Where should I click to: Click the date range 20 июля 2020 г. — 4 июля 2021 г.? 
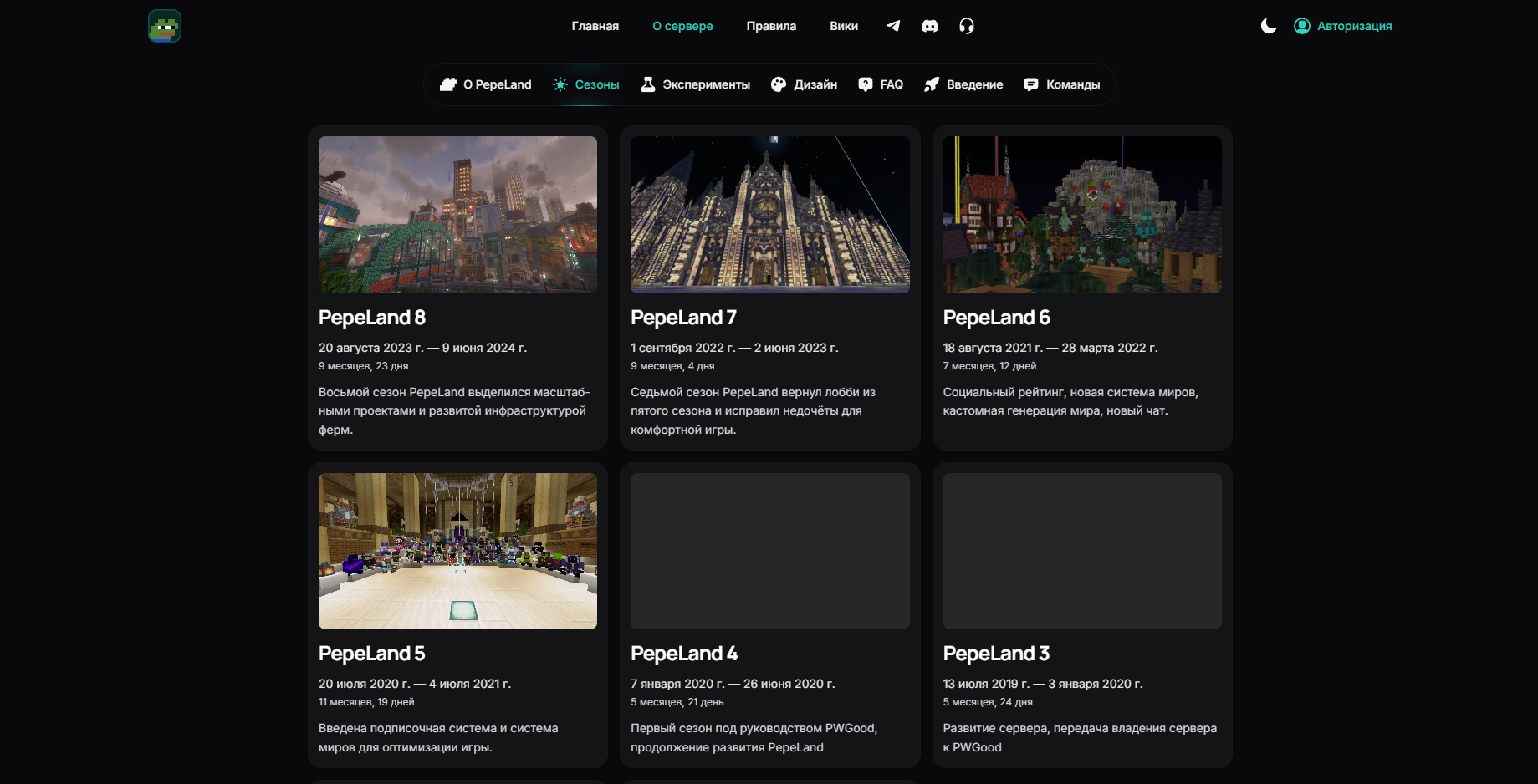pyautogui.click(x=415, y=684)
